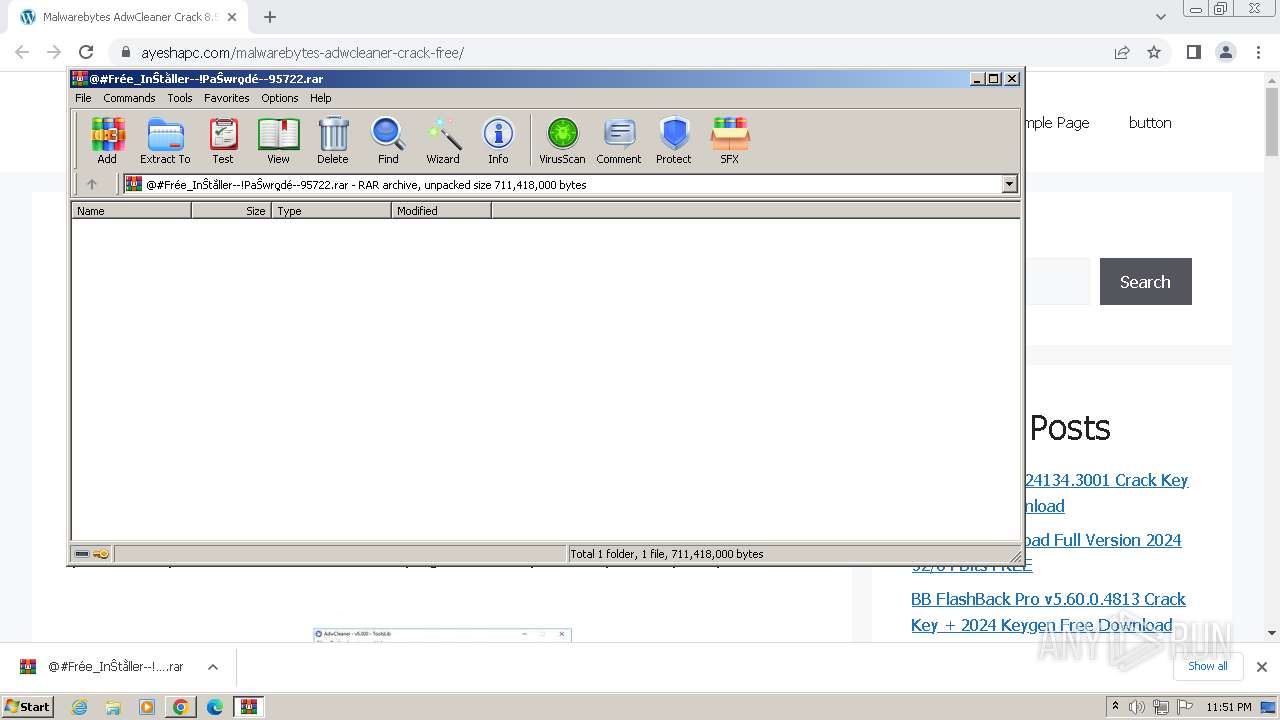Close the Chrome downloads bar
Image resolution: width=1280 pixels, height=720 pixels.
[x=1262, y=667]
